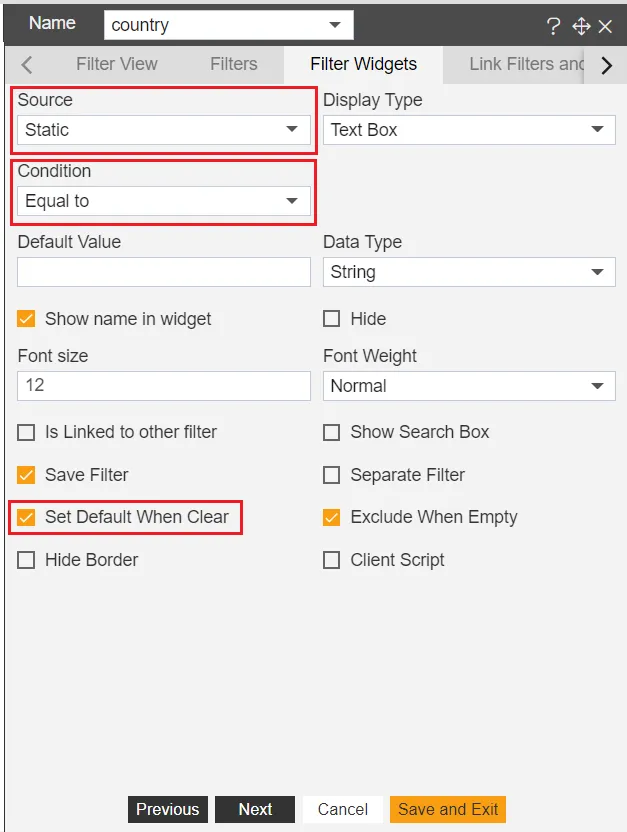Open the Source dropdown set to Static

163,129
